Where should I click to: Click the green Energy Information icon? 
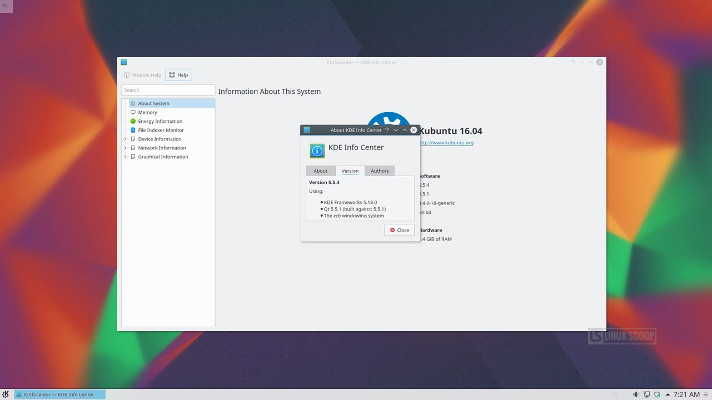(133, 121)
